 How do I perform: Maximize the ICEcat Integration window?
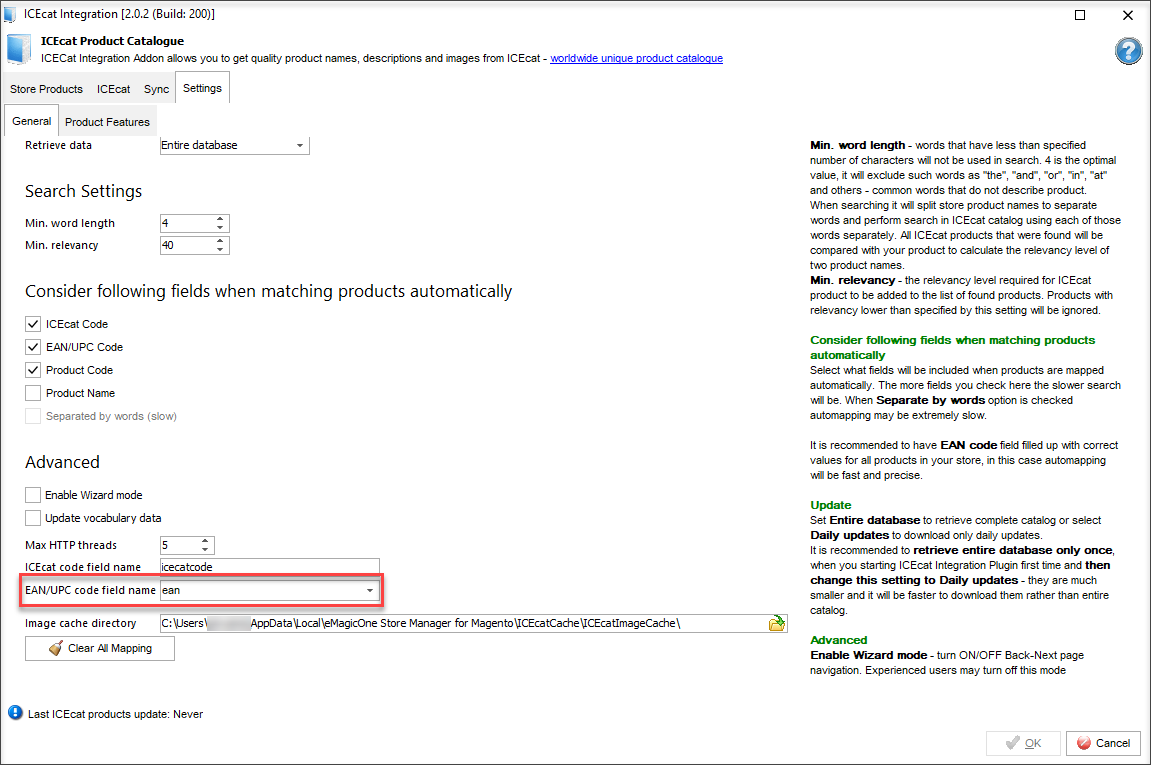(1079, 15)
